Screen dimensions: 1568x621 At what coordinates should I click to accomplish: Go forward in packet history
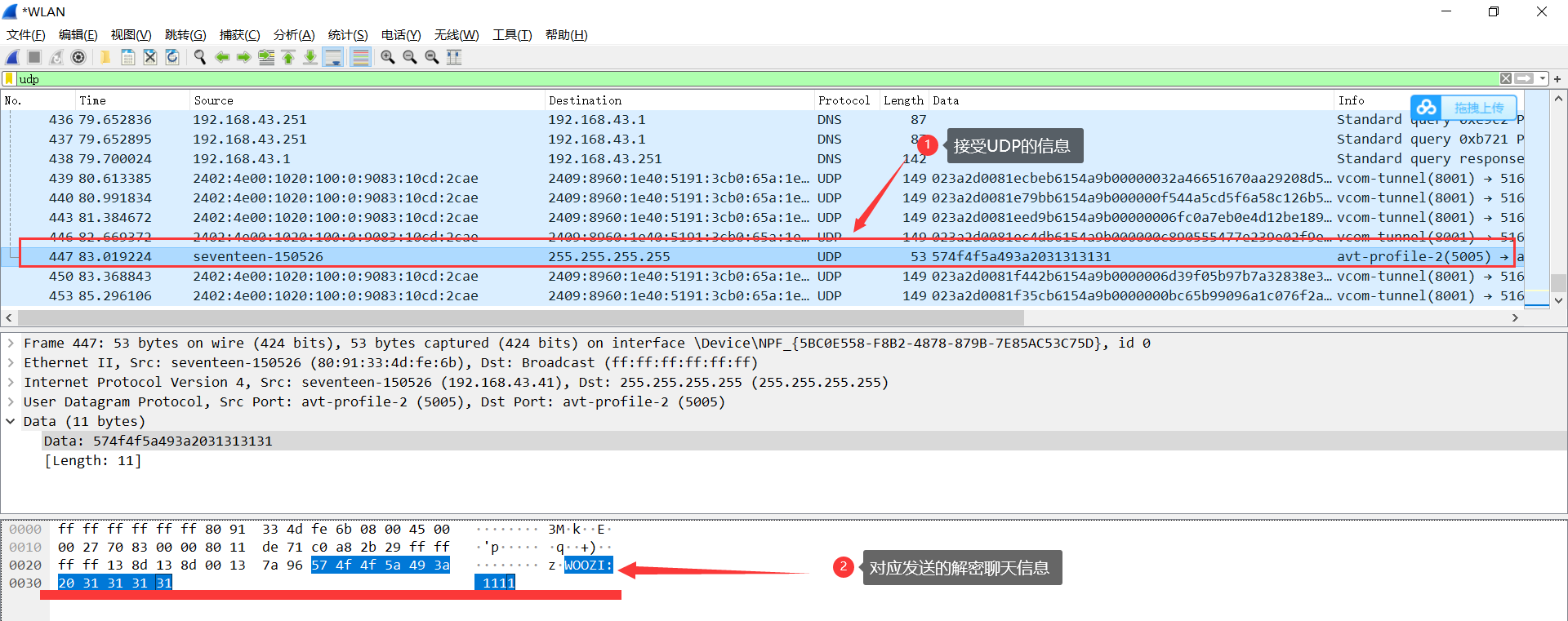point(244,57)
